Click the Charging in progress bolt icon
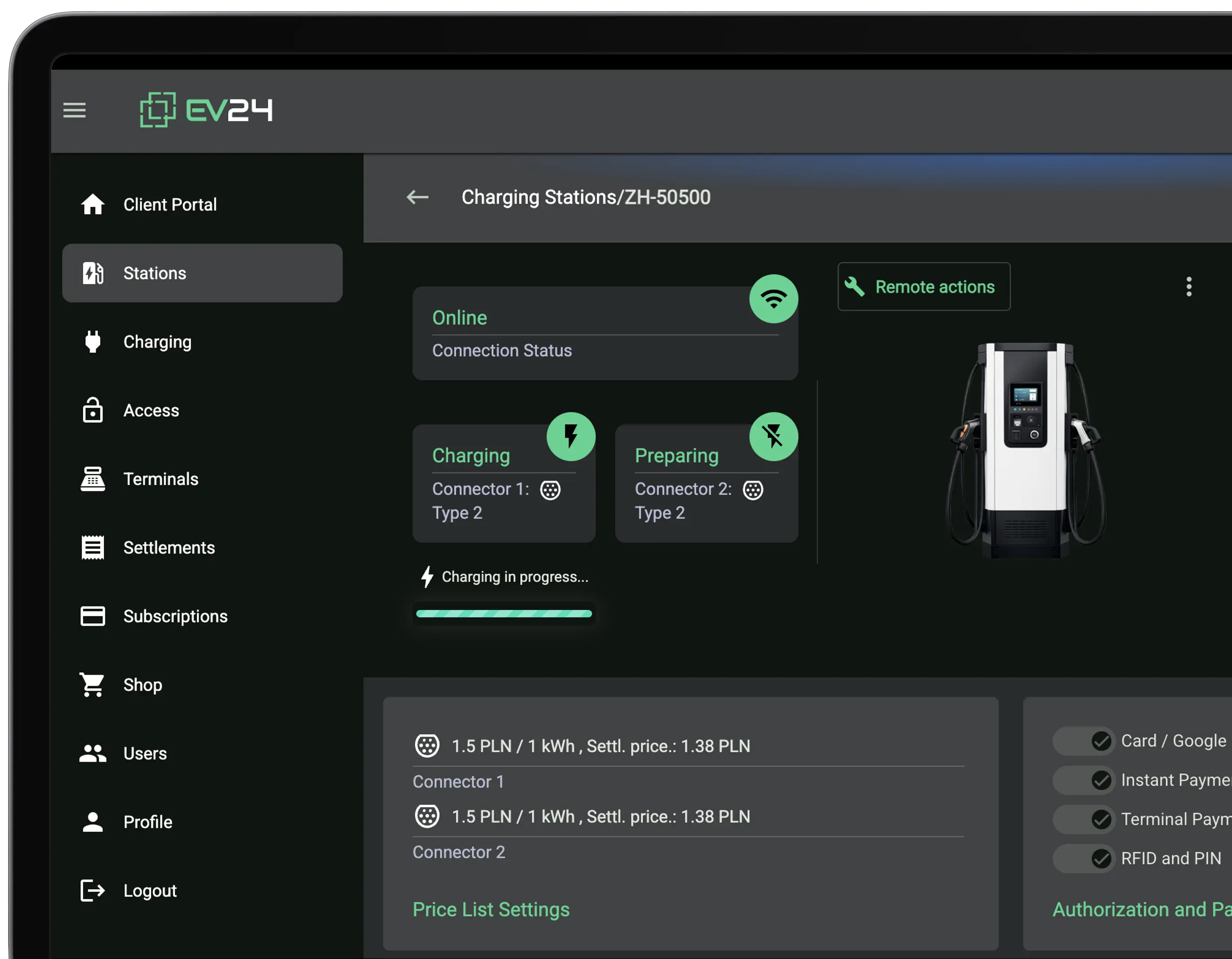This screenshot has width=1232, height=959. [x=427, y=576]
